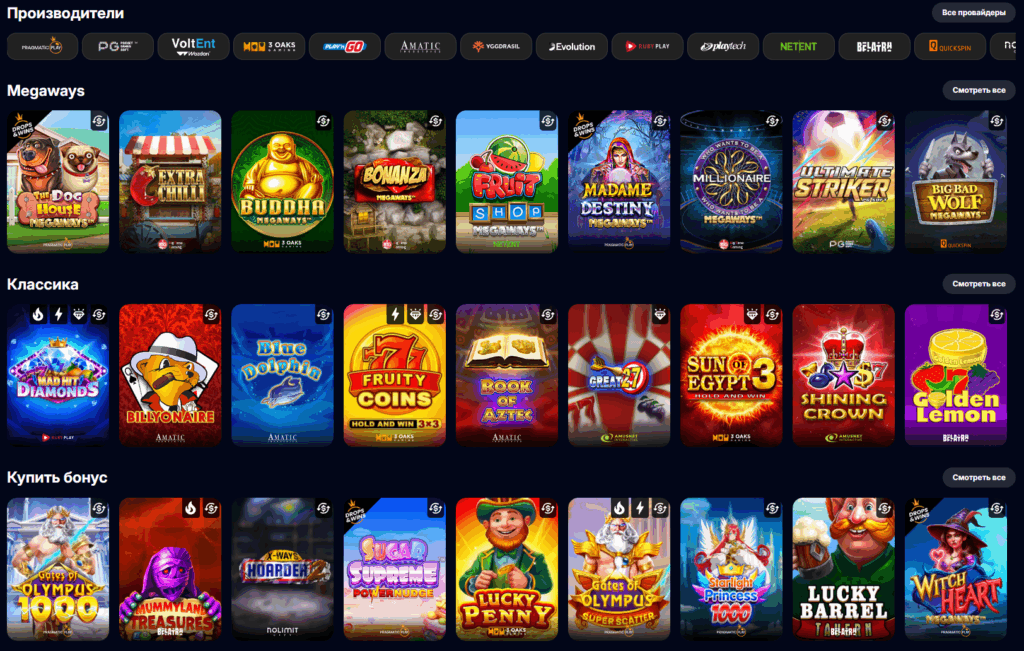Image resolution: width=1024 pixels, height=651 pixels.
Task: Choose the Playtech provider logo
Action: coord(723,46)
